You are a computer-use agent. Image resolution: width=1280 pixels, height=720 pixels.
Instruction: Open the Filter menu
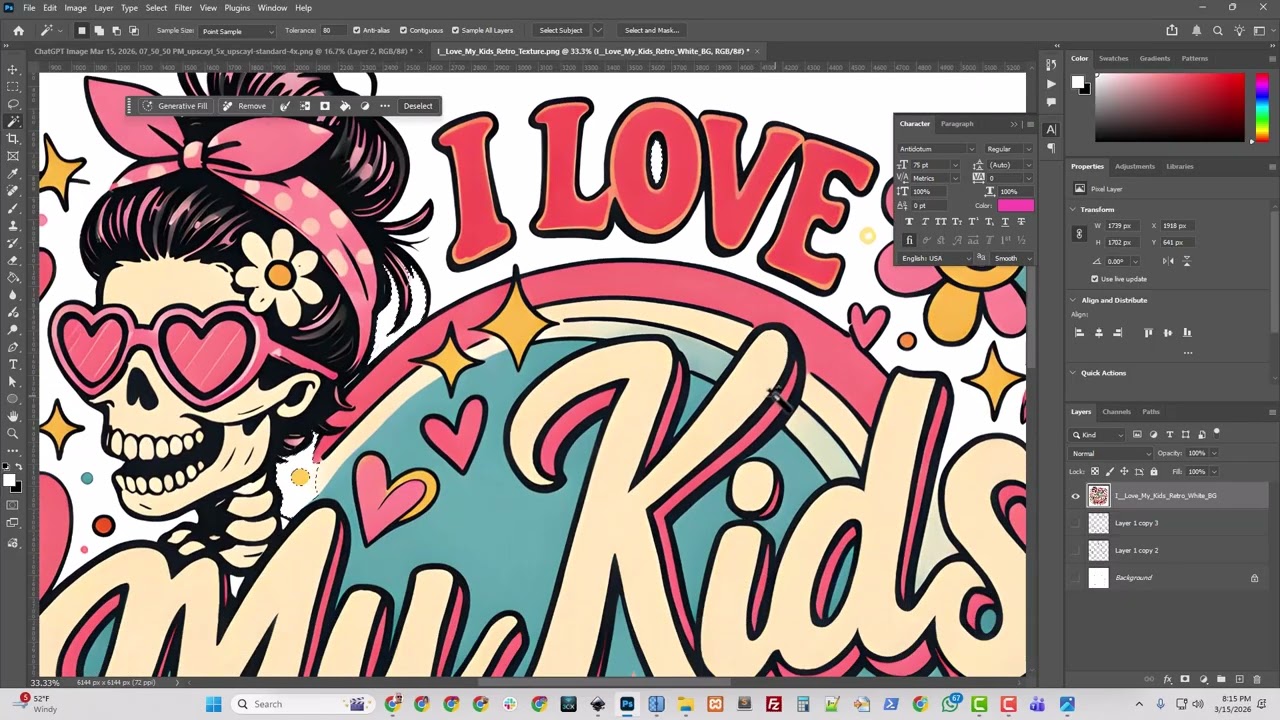coord(183,8)
